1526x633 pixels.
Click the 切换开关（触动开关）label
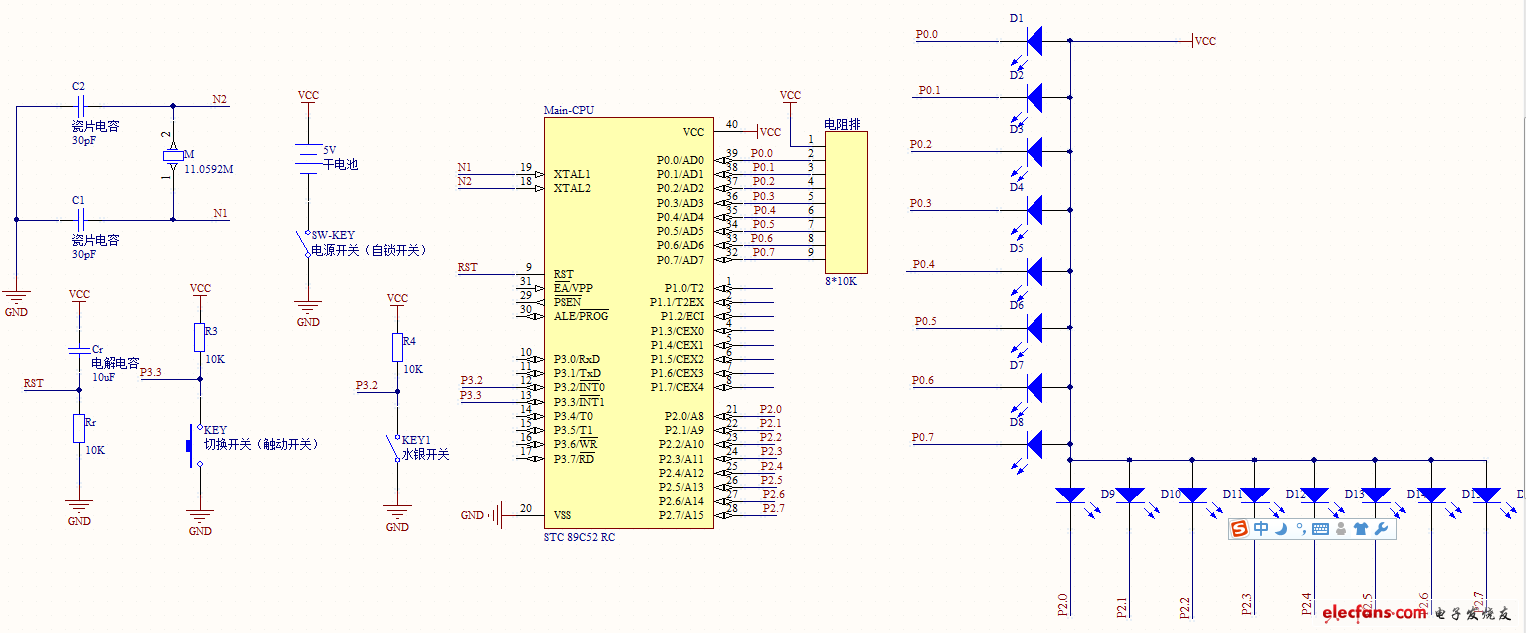[261, 444]
